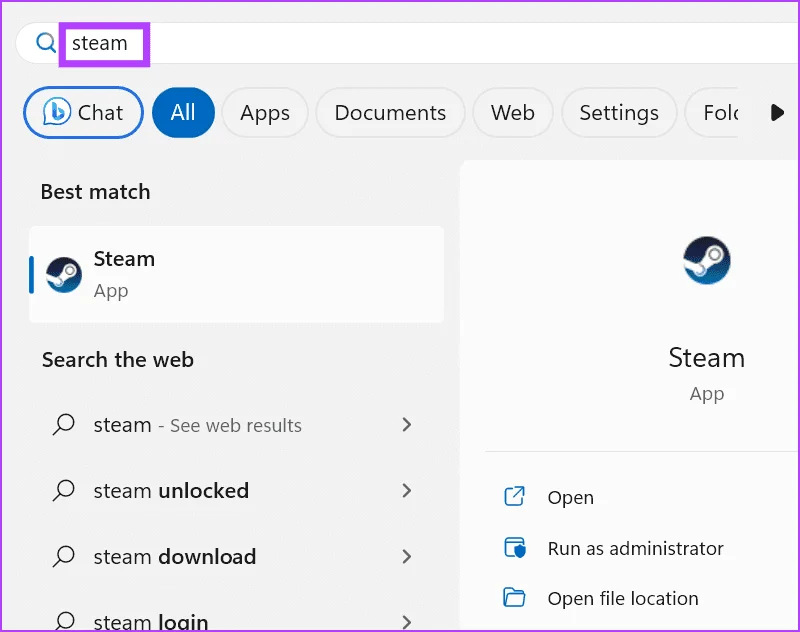Click the Bing logo inside Chat button
800x632 pixels.
point(56,111)
